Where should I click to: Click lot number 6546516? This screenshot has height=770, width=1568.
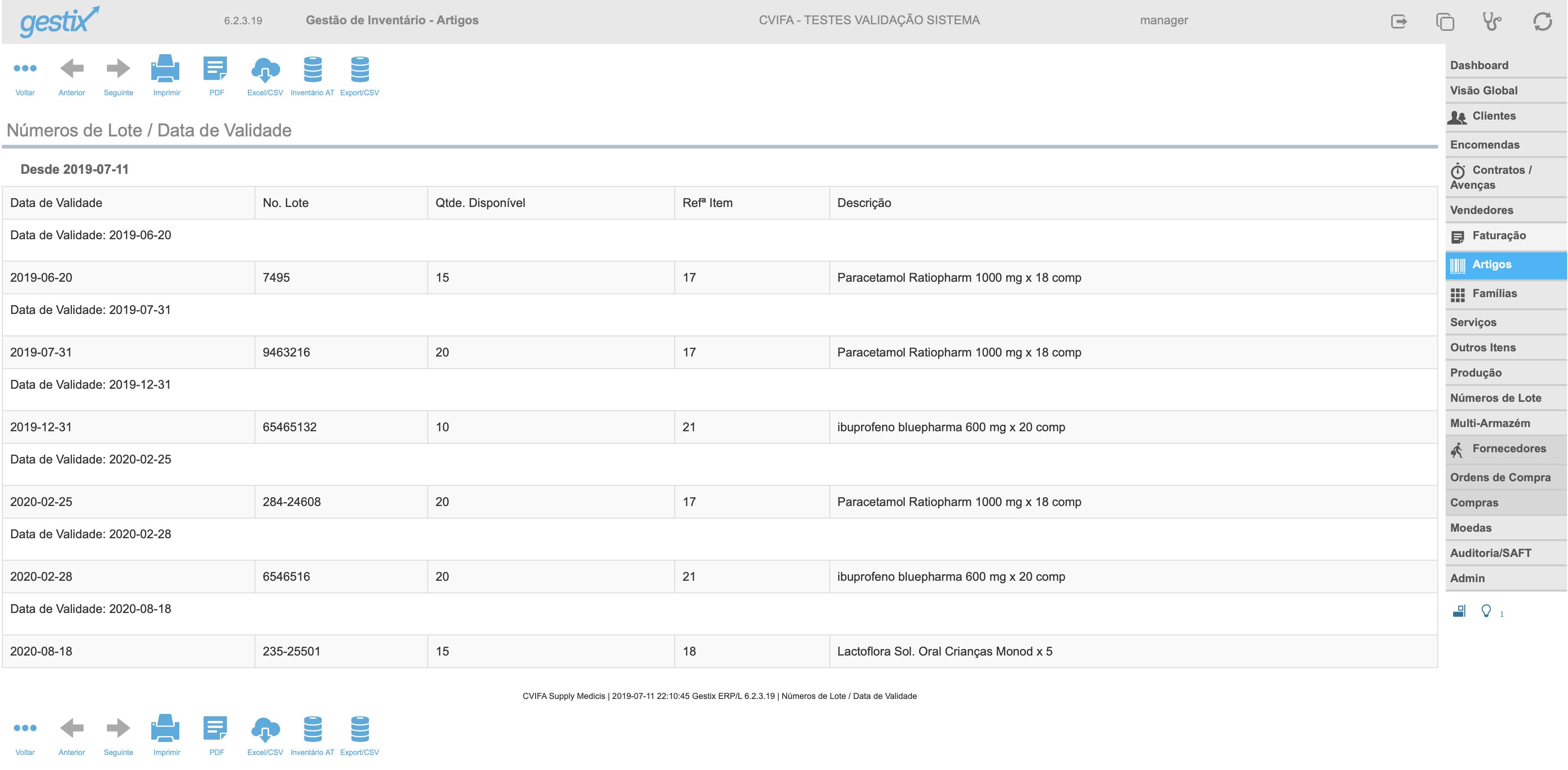click(x=286, y=577)
